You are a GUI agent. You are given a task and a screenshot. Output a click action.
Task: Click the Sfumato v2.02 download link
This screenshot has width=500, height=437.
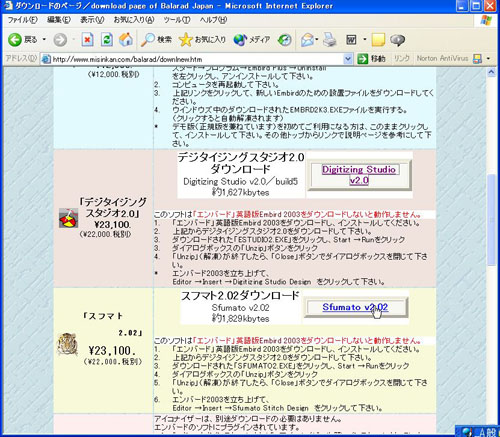click(x=355, y=307)
